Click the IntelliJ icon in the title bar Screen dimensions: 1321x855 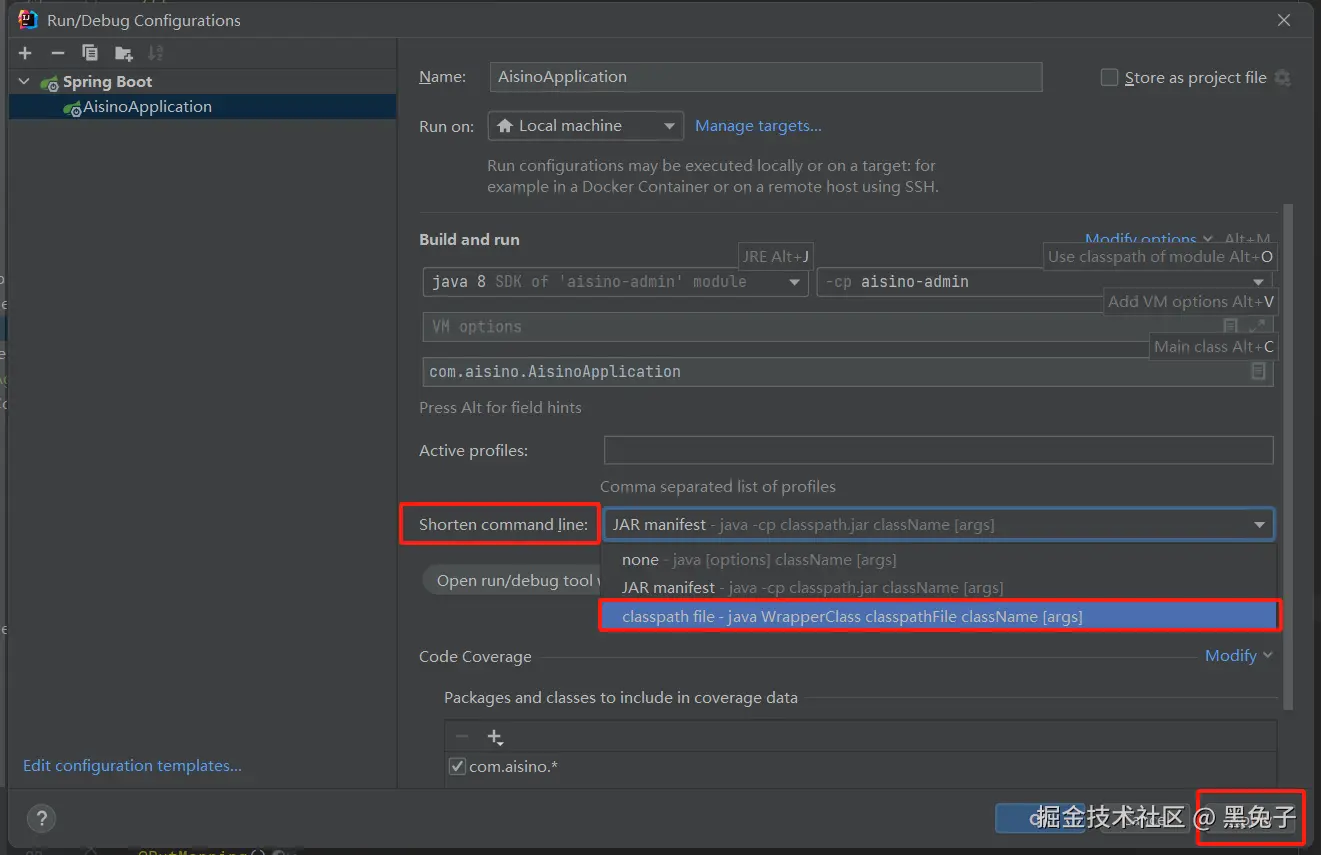coord(28,19)
